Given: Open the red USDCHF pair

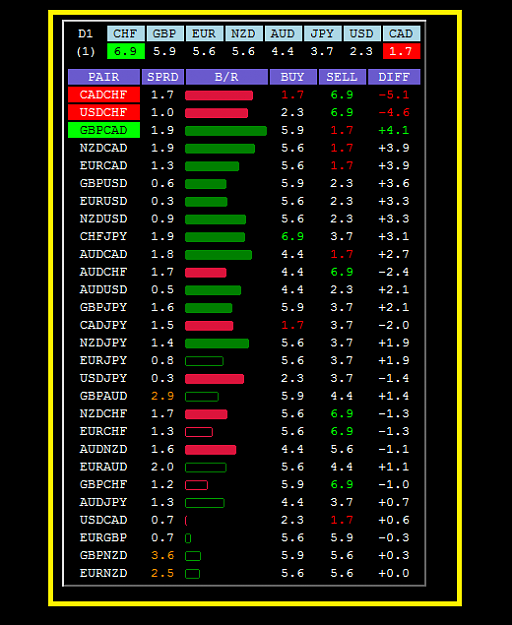Looking at the screenshot, I should tap(104, 112).
